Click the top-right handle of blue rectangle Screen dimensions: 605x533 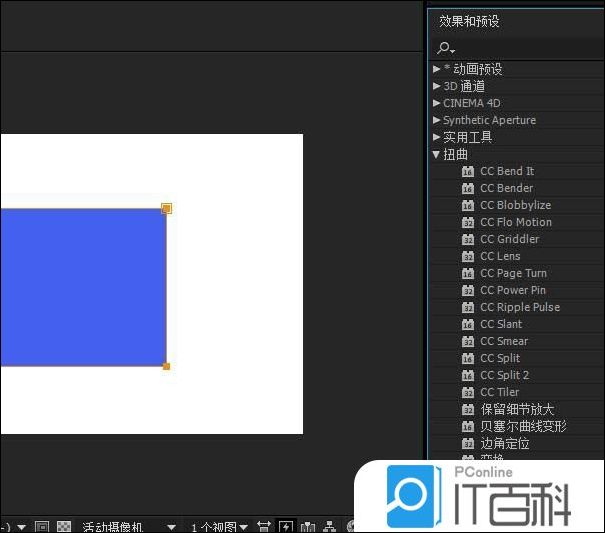point(166,208)
